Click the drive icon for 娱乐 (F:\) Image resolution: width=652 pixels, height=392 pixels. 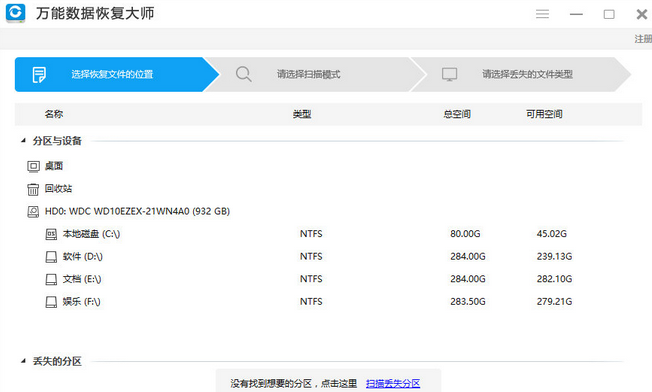(x=51, y=302)
